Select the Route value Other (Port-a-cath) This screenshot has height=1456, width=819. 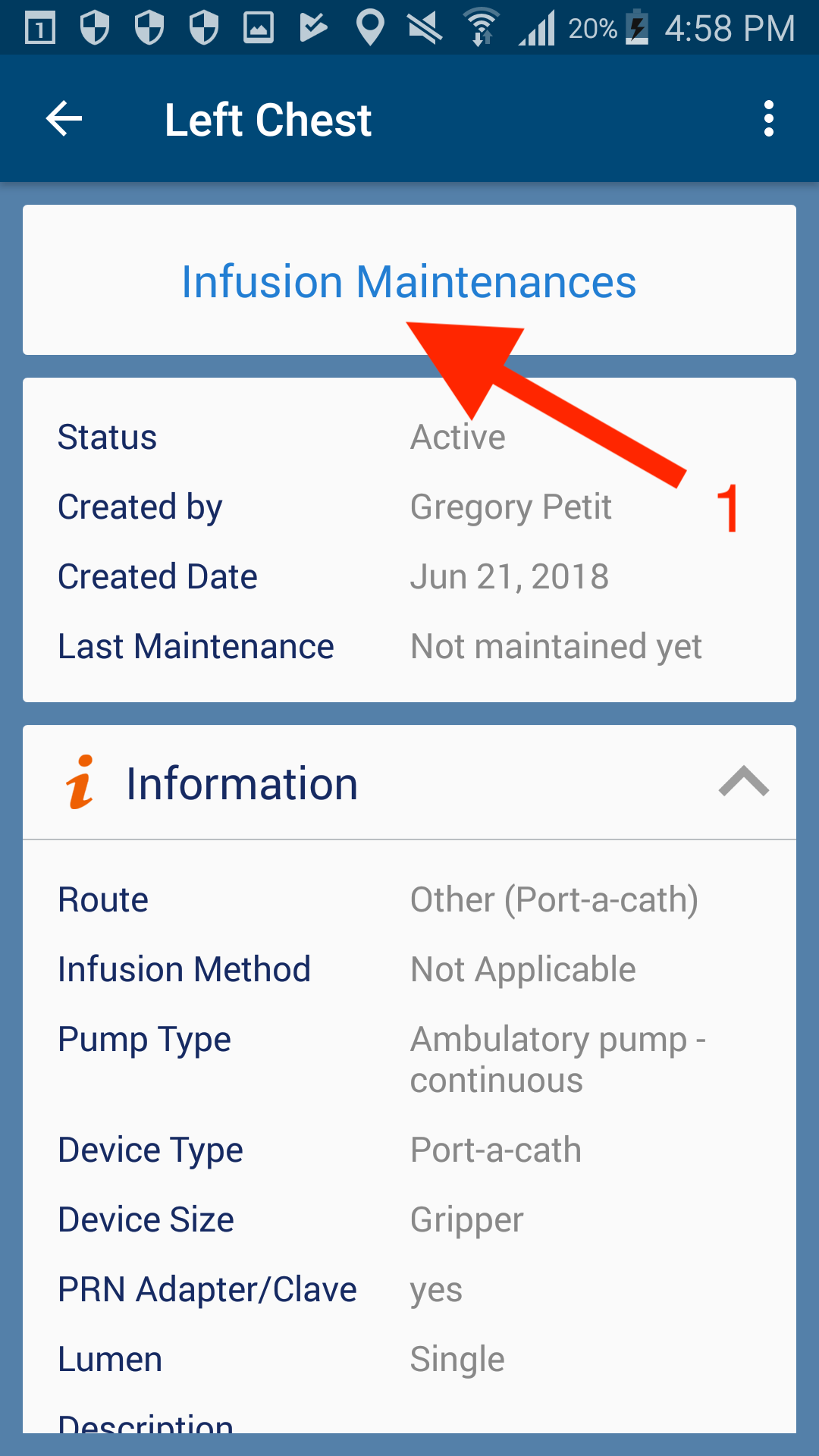(554, 900)
